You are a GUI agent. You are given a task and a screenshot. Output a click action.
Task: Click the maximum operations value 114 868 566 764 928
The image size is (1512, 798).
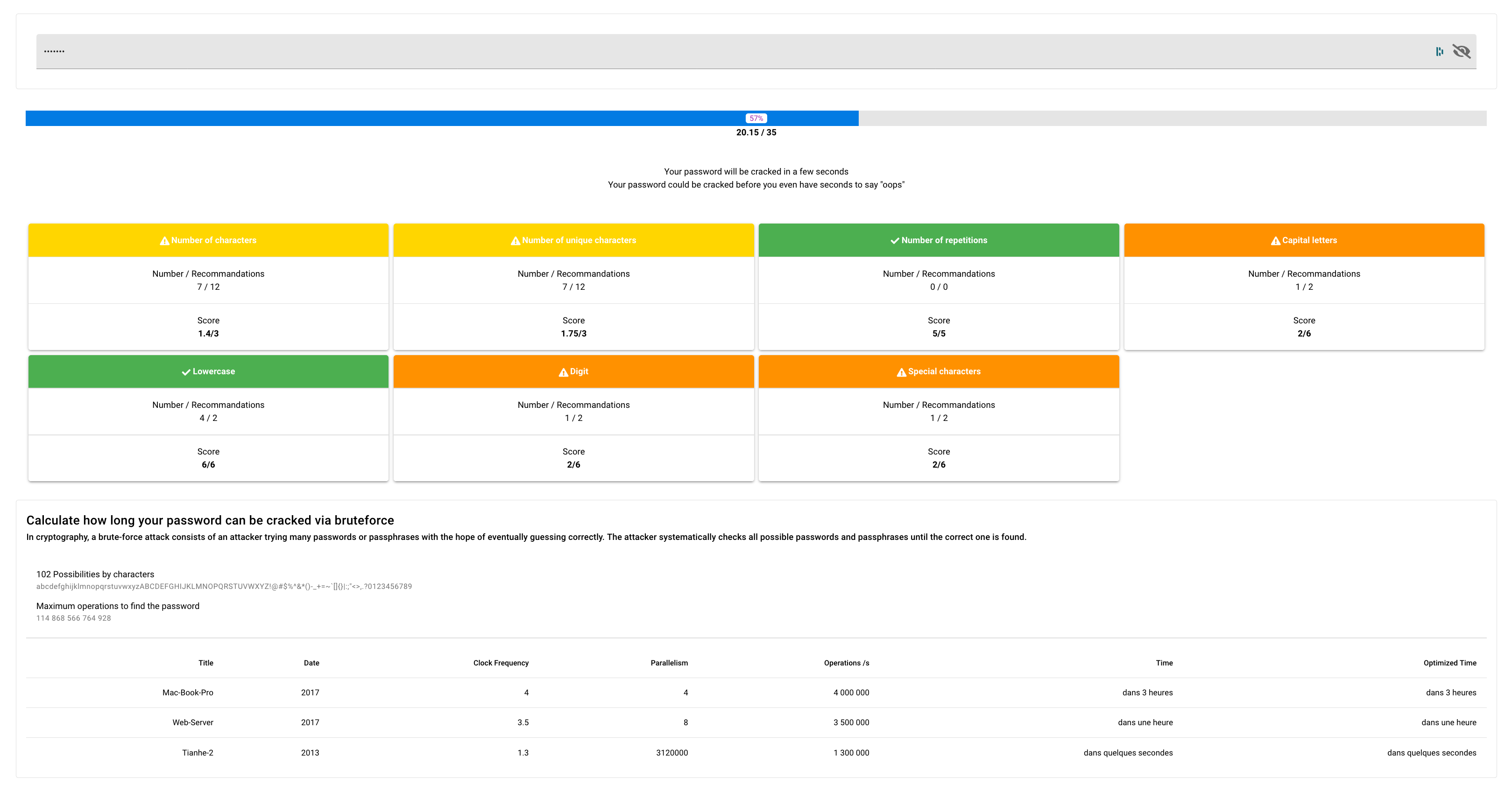(x=73, y=618)
